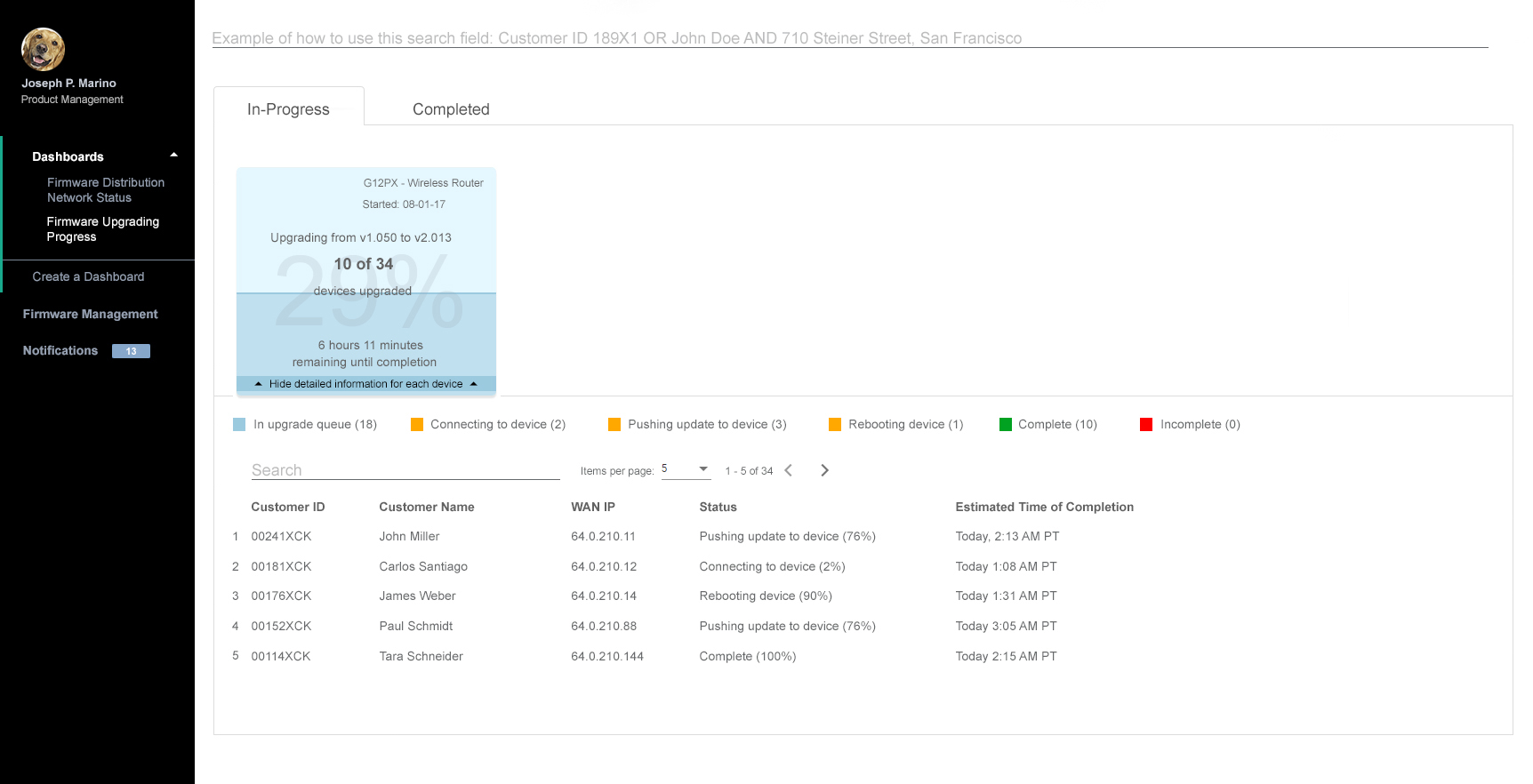Click Joseph P. Marino's profile avatar
The width and height of the screenshot is (1533, 784).
[x=43, y=49]
